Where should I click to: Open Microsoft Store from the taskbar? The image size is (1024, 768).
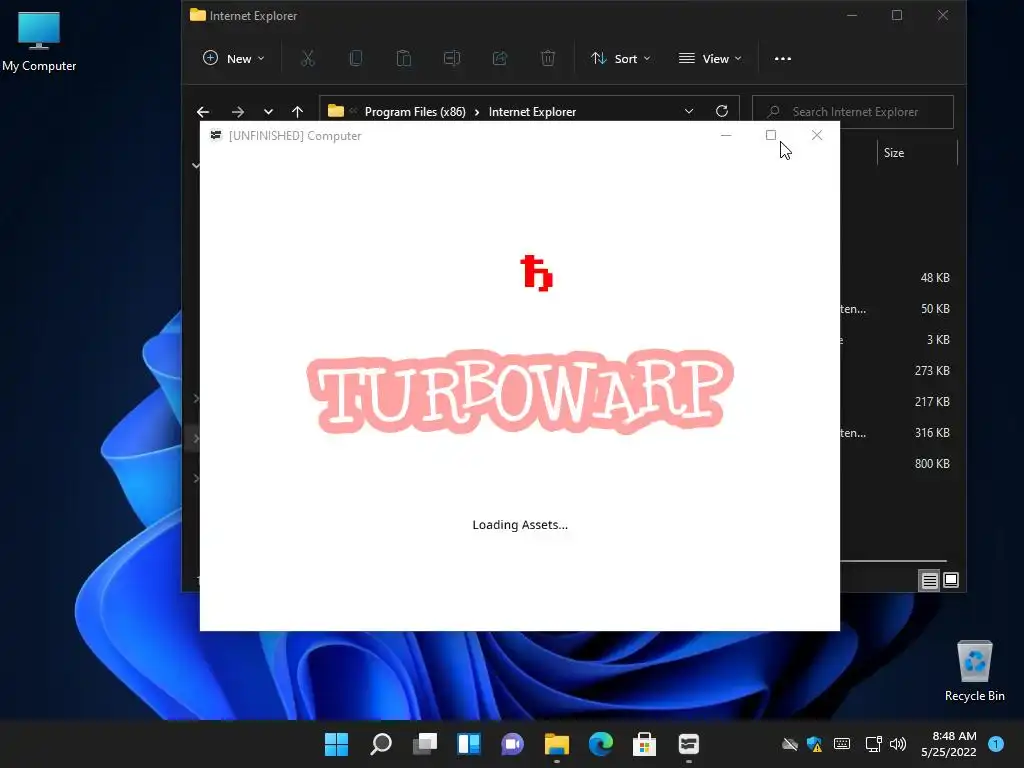645,744
